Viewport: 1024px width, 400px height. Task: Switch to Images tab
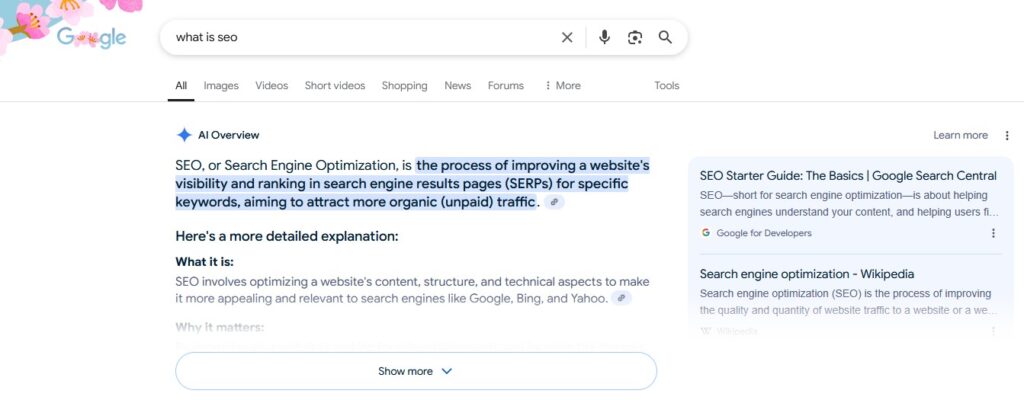pyautogui.click(x=221, y=86)
